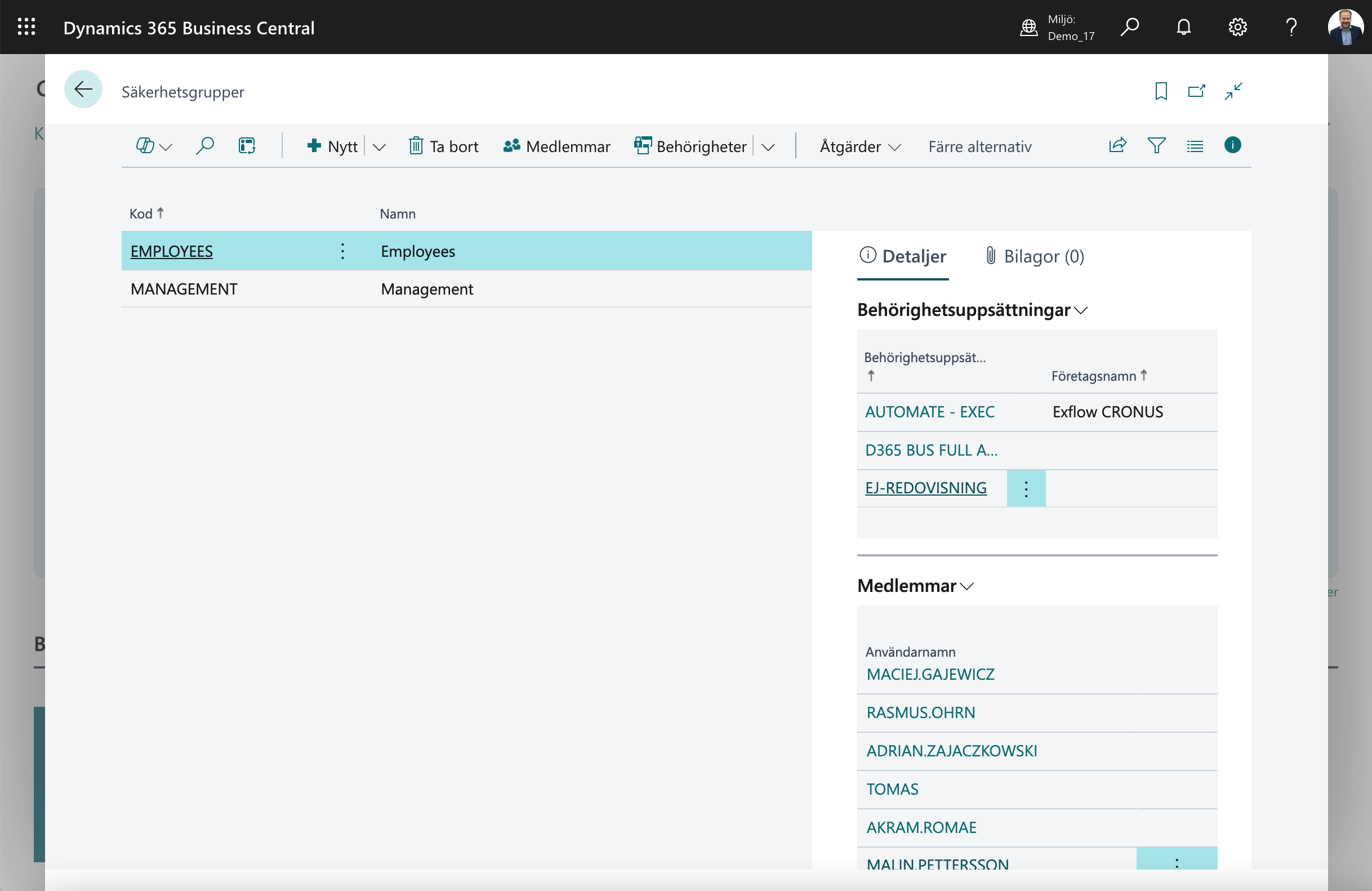Click the Miljö: Demo_17 environment label
Screen dimensions: 1372x891
1071,27
